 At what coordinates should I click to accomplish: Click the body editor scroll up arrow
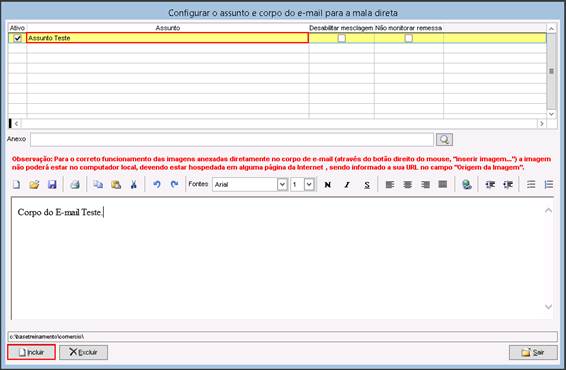(548, 210)
